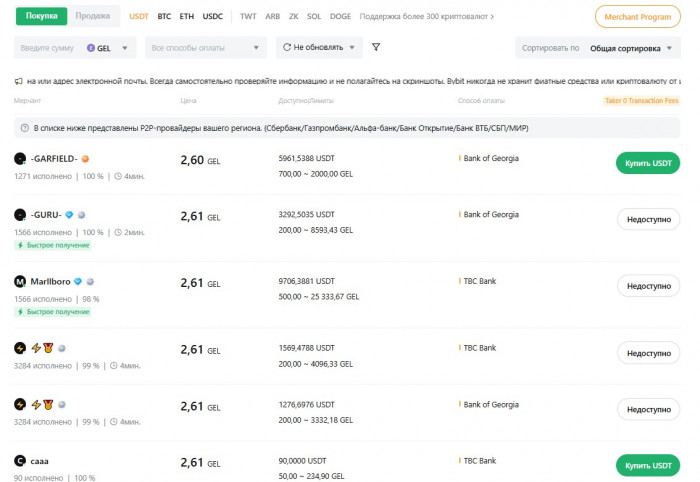
Task: Select SOL coin tab
Action: 314,17
